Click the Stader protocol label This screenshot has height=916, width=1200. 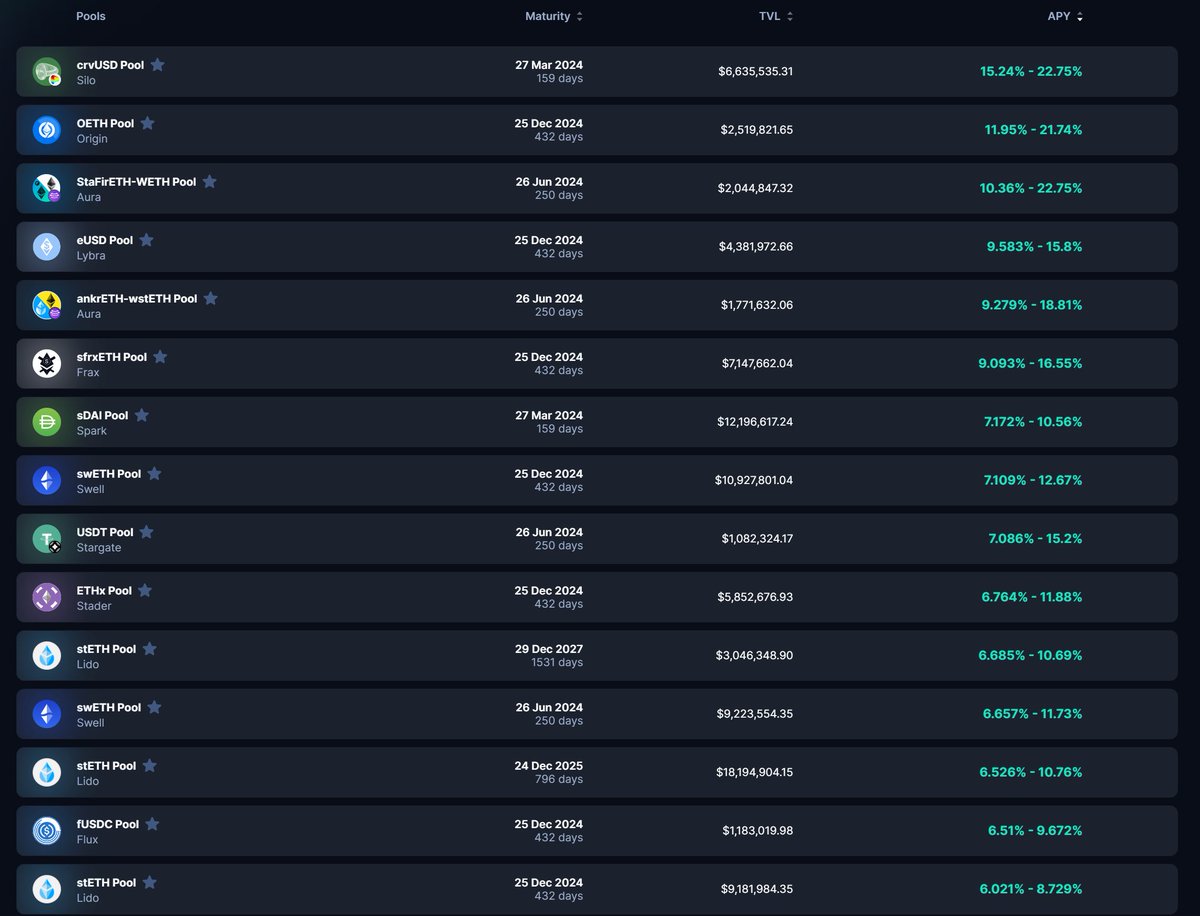(94, 606)
